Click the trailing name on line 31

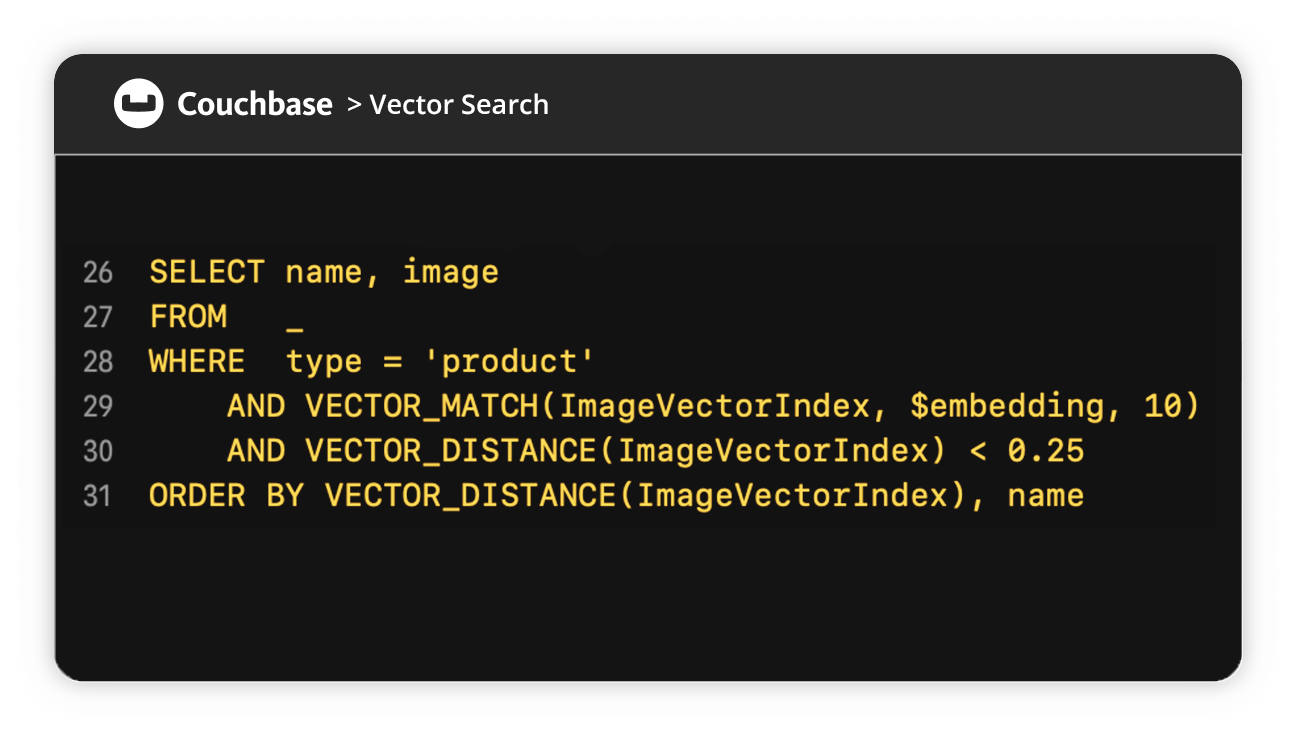pyautogui.click(x=1046, y=496)
